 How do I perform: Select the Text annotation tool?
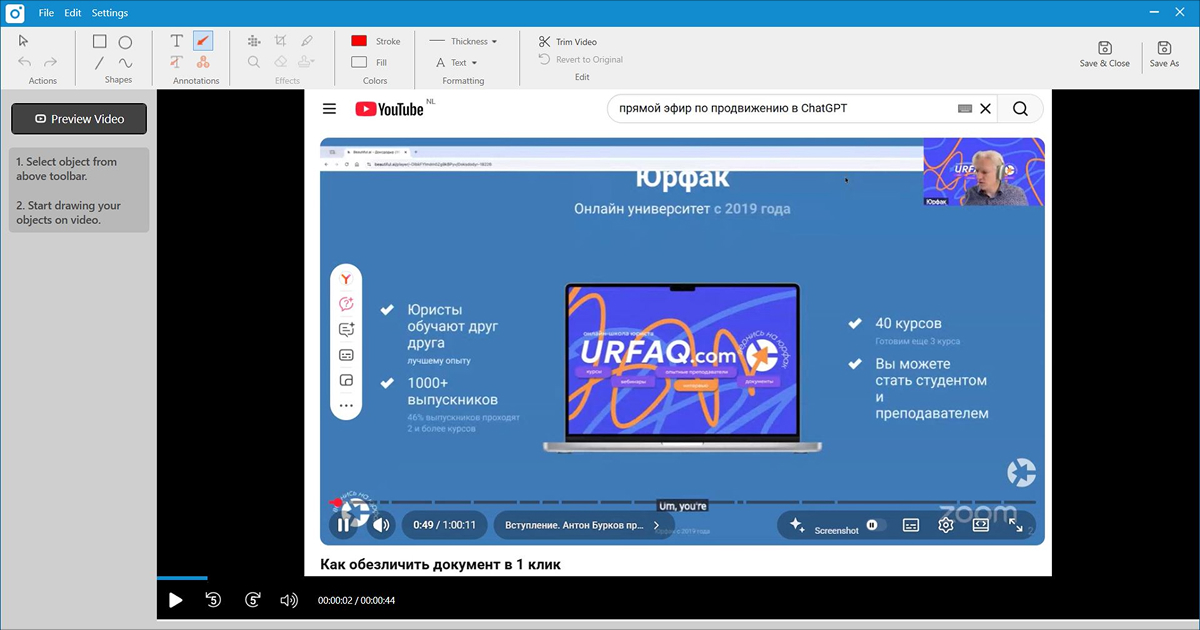177,41
